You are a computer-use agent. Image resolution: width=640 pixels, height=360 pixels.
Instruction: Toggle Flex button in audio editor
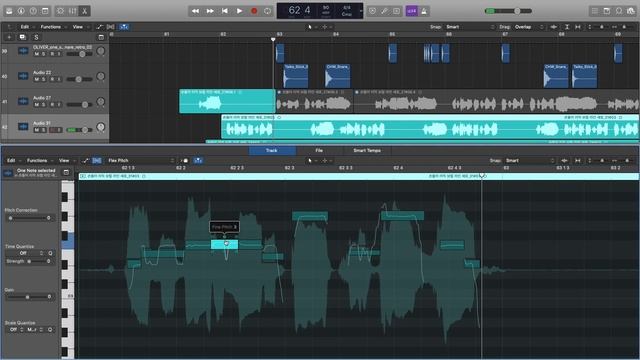click(x=97, y=160)
